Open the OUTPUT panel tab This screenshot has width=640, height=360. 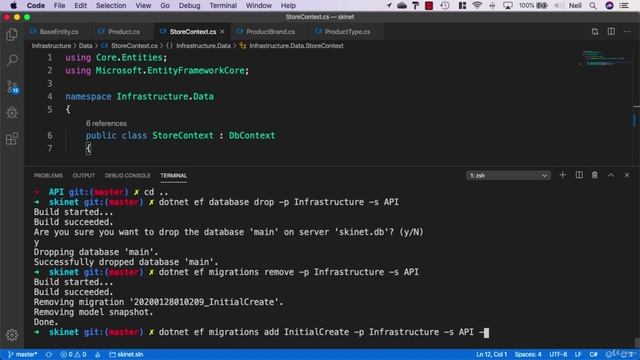pyautogui.click(x=84, y=176)
